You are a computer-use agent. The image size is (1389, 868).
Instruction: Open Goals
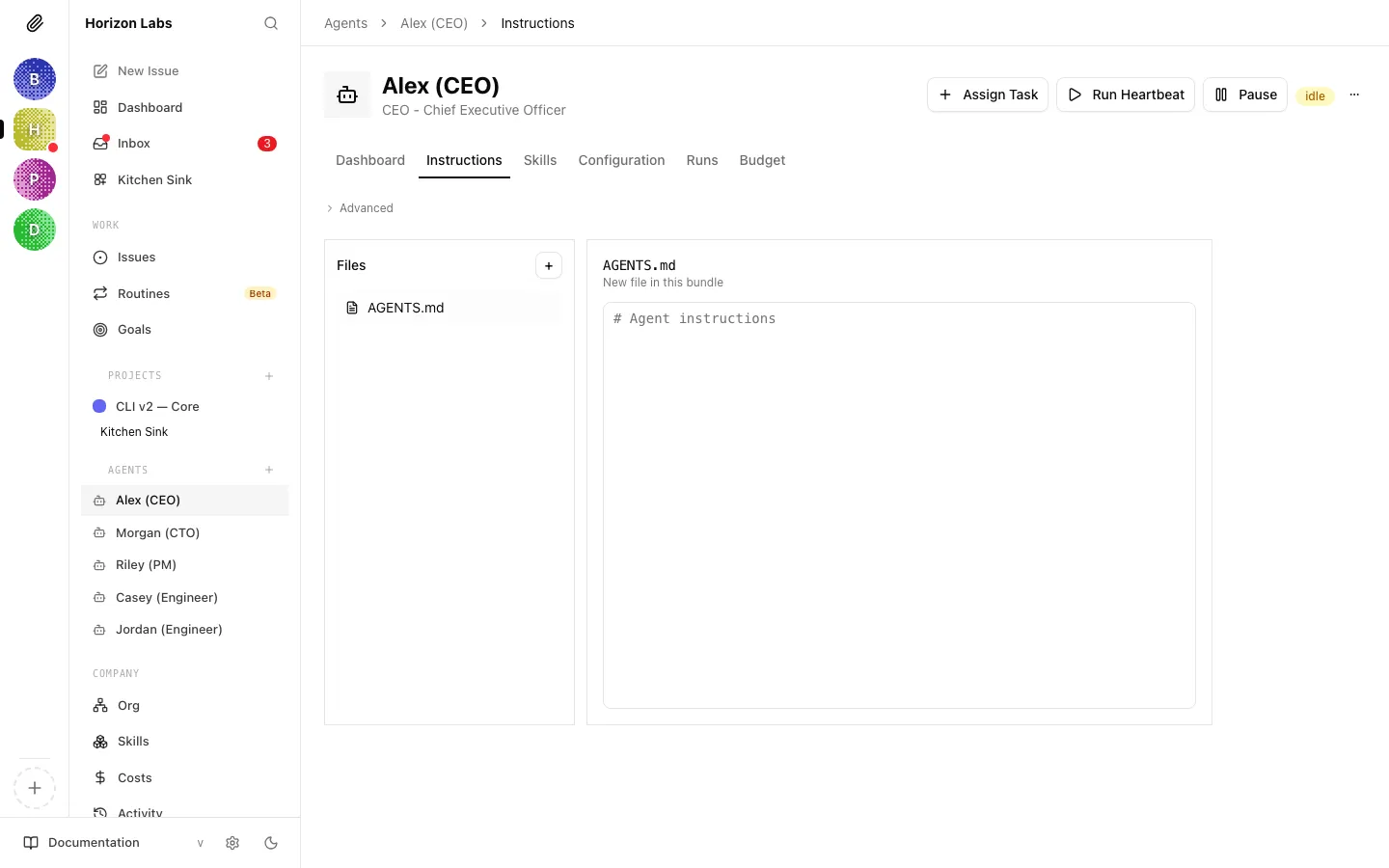coord(184,330)
